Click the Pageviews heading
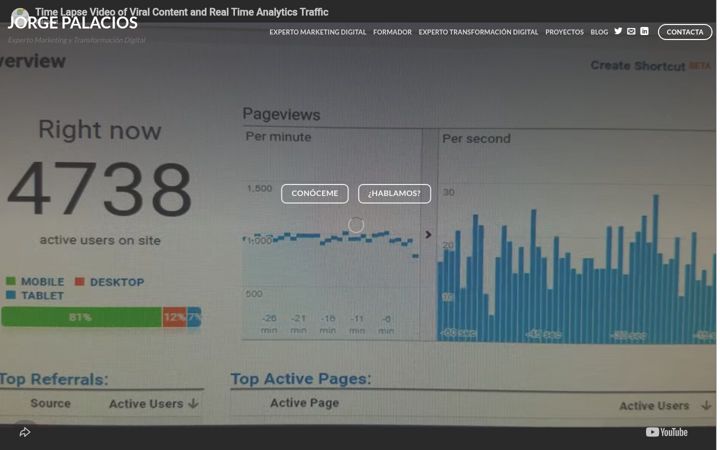The height and width of the screenshot is (450, 720). click(x=281, y=114)
